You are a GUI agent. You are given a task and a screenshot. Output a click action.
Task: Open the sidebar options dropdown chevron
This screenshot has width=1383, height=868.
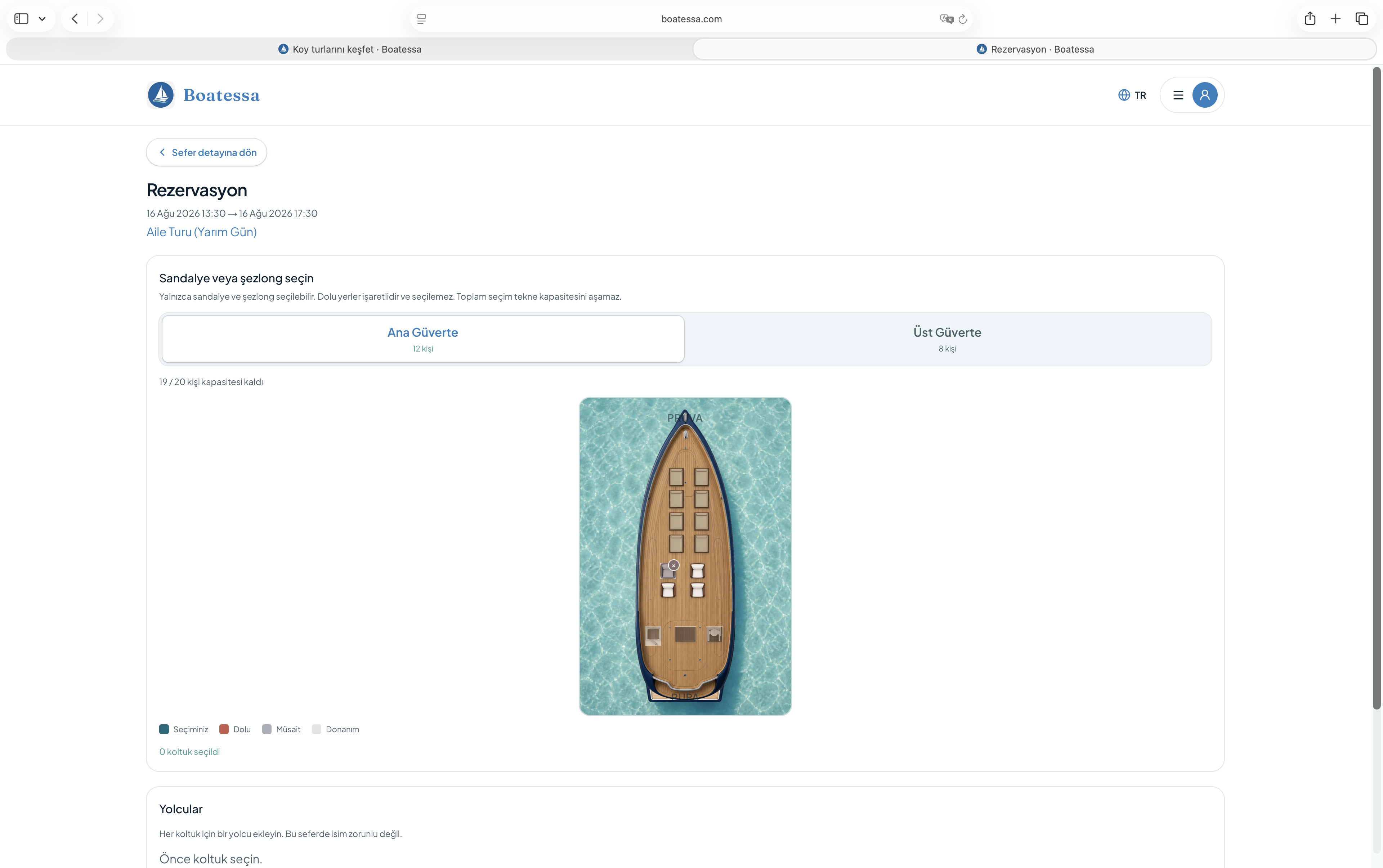click(42, 19)
